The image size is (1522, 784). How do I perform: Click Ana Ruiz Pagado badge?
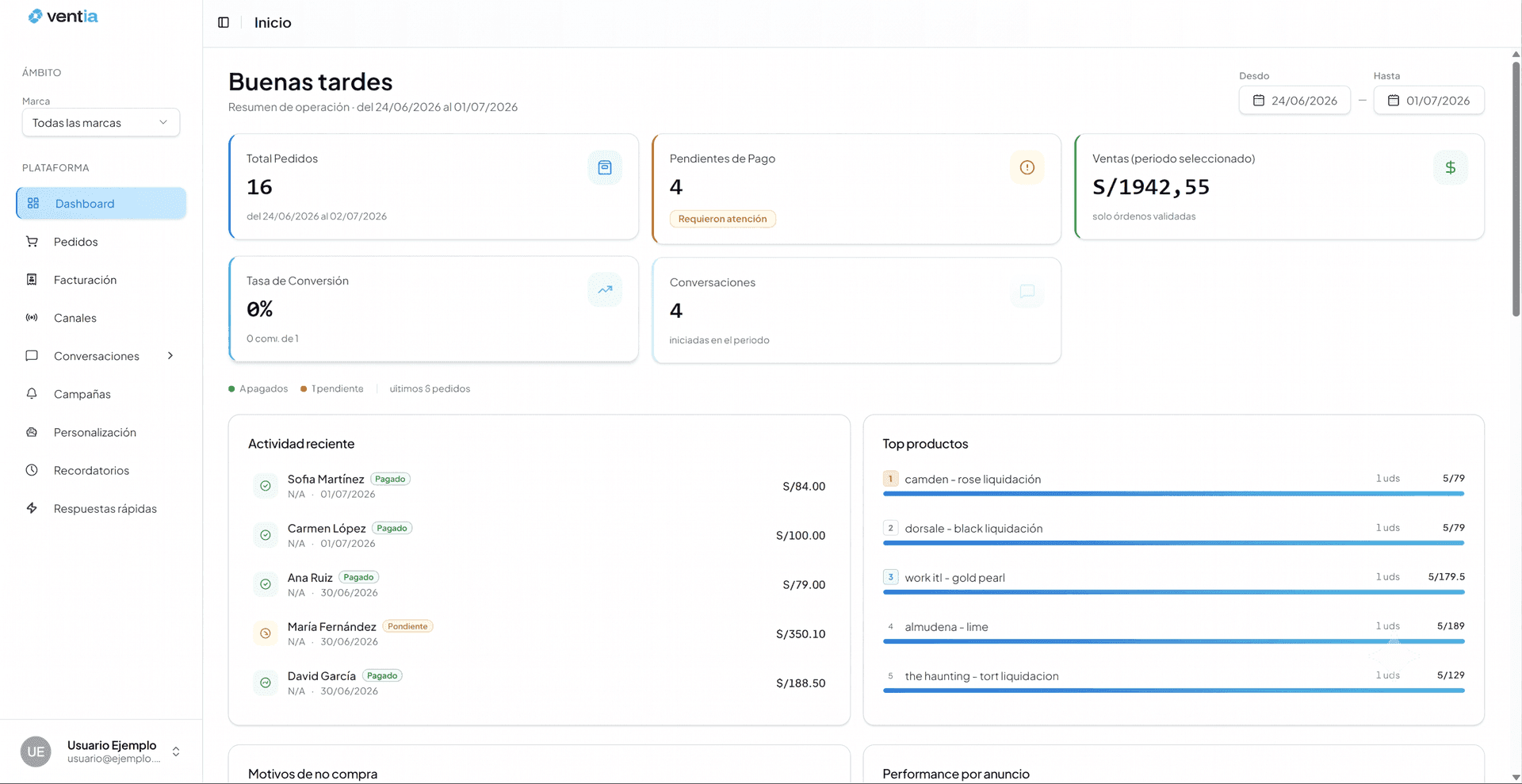(x=358, y=577)
